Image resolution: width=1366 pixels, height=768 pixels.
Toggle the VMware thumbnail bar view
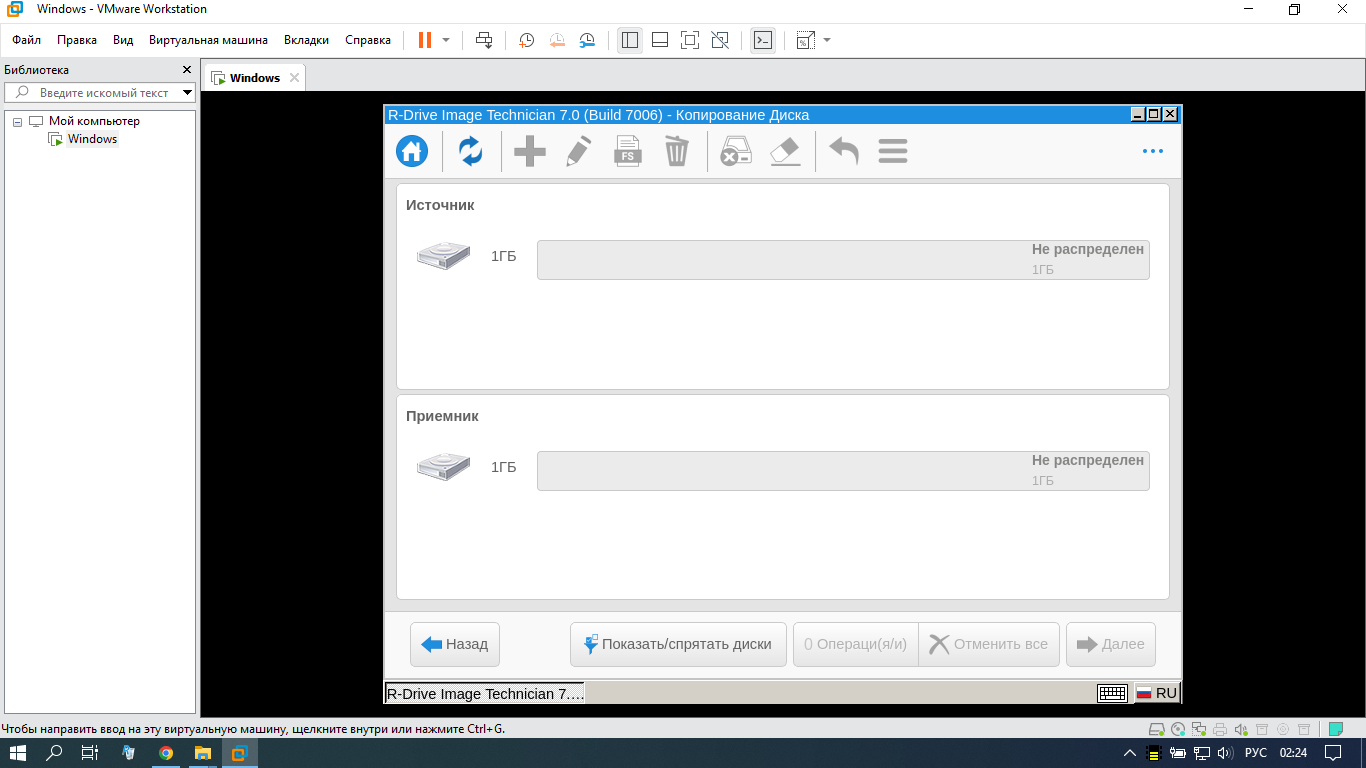coord(660,40)
